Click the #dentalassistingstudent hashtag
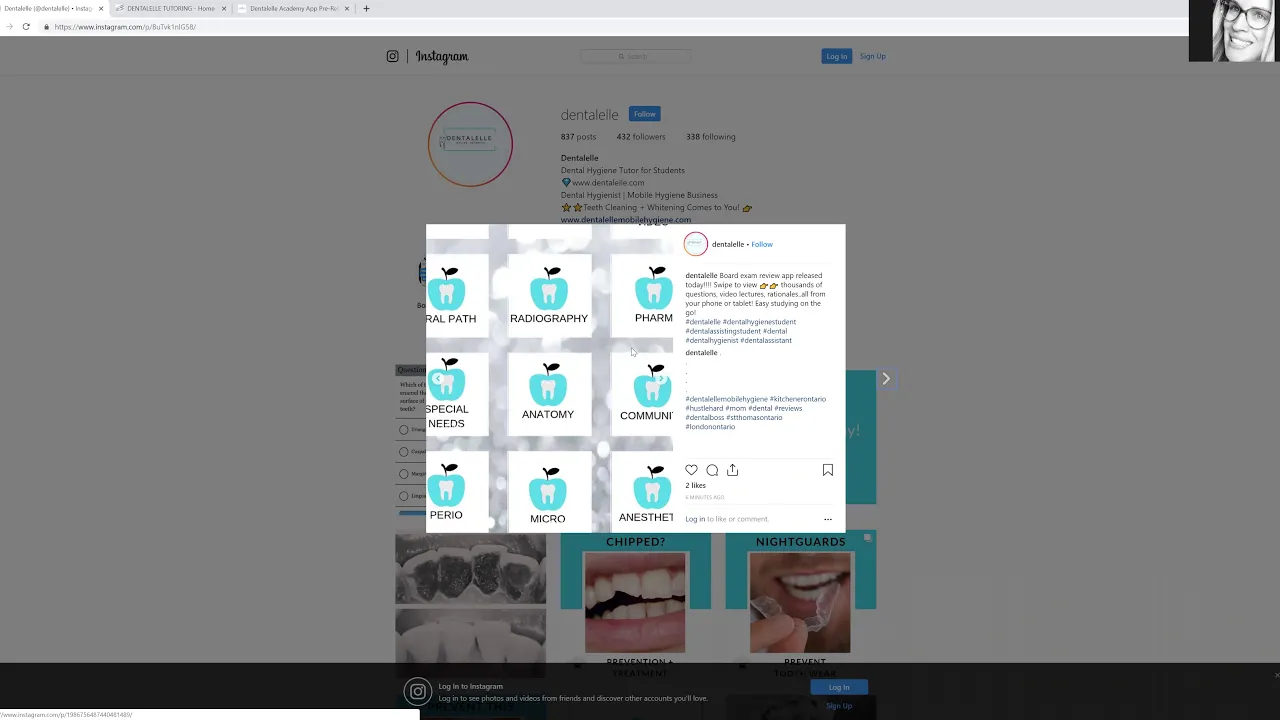 [723, 331]
